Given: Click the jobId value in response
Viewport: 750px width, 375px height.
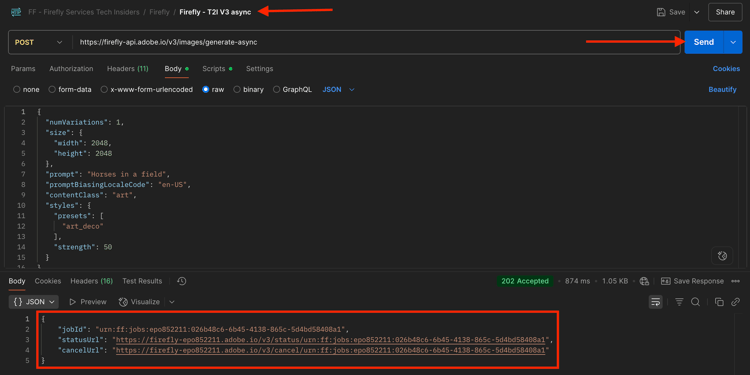Looking at the screenshot, I should [x=220, y=329].
